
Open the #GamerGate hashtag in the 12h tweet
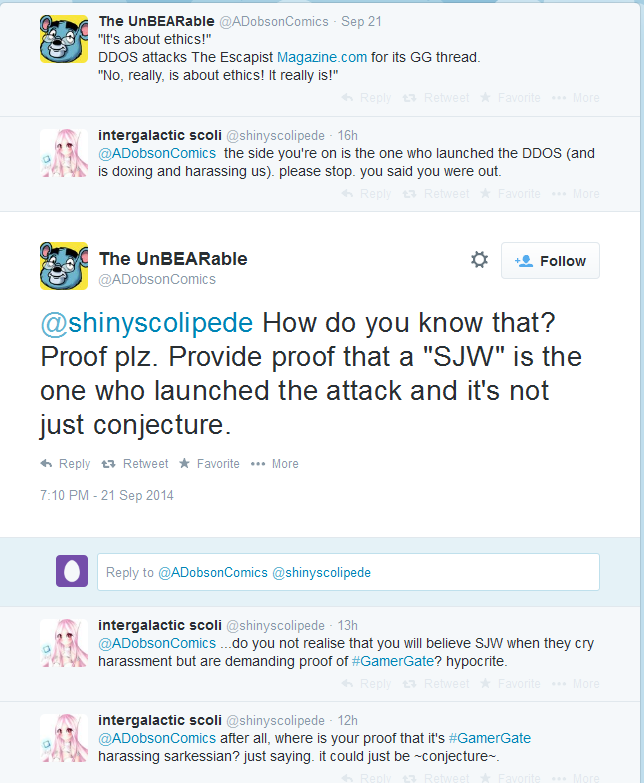click(490, 738)
